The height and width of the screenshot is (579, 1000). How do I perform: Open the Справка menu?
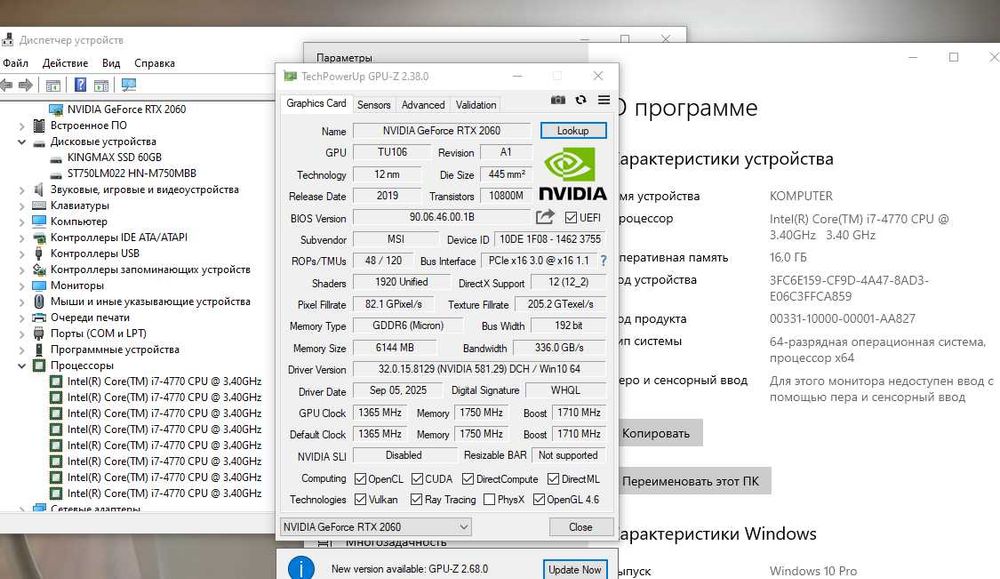[154, 63]
